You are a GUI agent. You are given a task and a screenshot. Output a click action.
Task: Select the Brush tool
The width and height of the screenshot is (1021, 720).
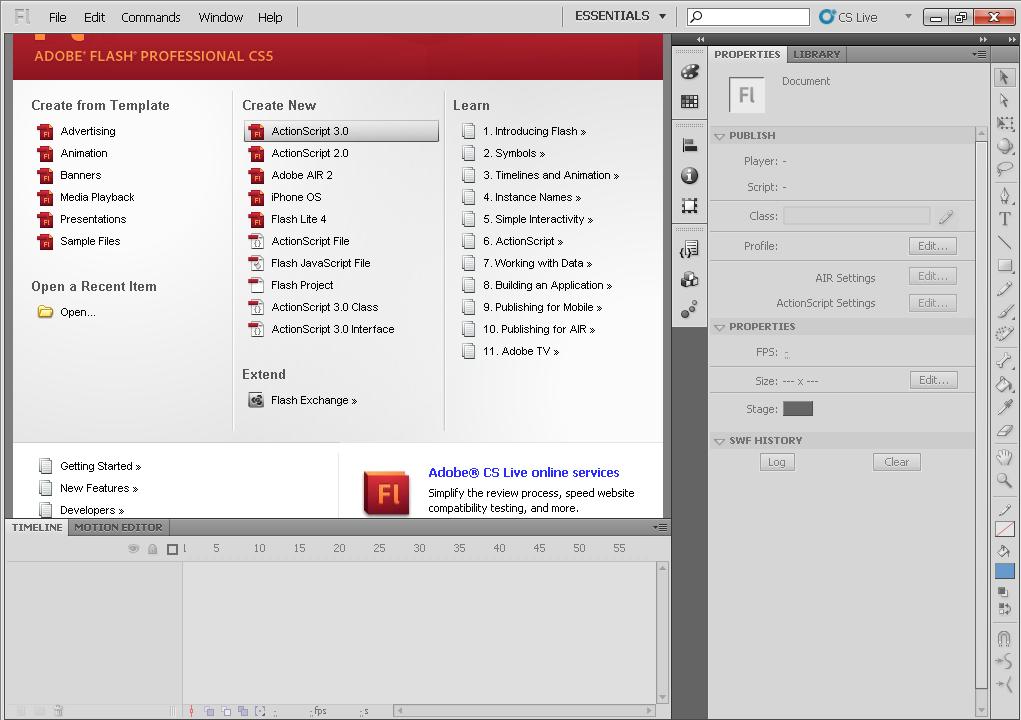point(1005,311)
